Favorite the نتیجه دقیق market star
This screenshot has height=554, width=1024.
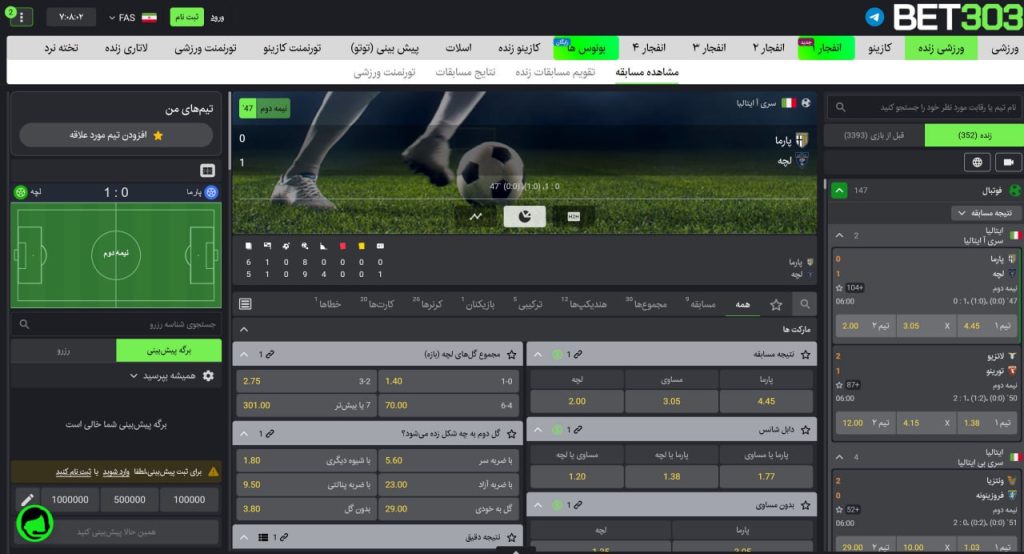pyautogui.click(x=511, y=537)
